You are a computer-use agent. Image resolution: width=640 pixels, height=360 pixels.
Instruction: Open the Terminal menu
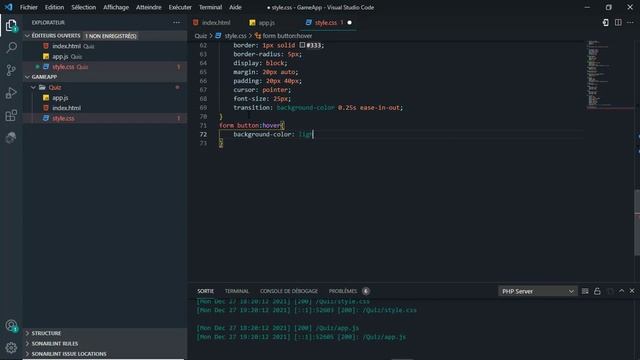[210, 7]
